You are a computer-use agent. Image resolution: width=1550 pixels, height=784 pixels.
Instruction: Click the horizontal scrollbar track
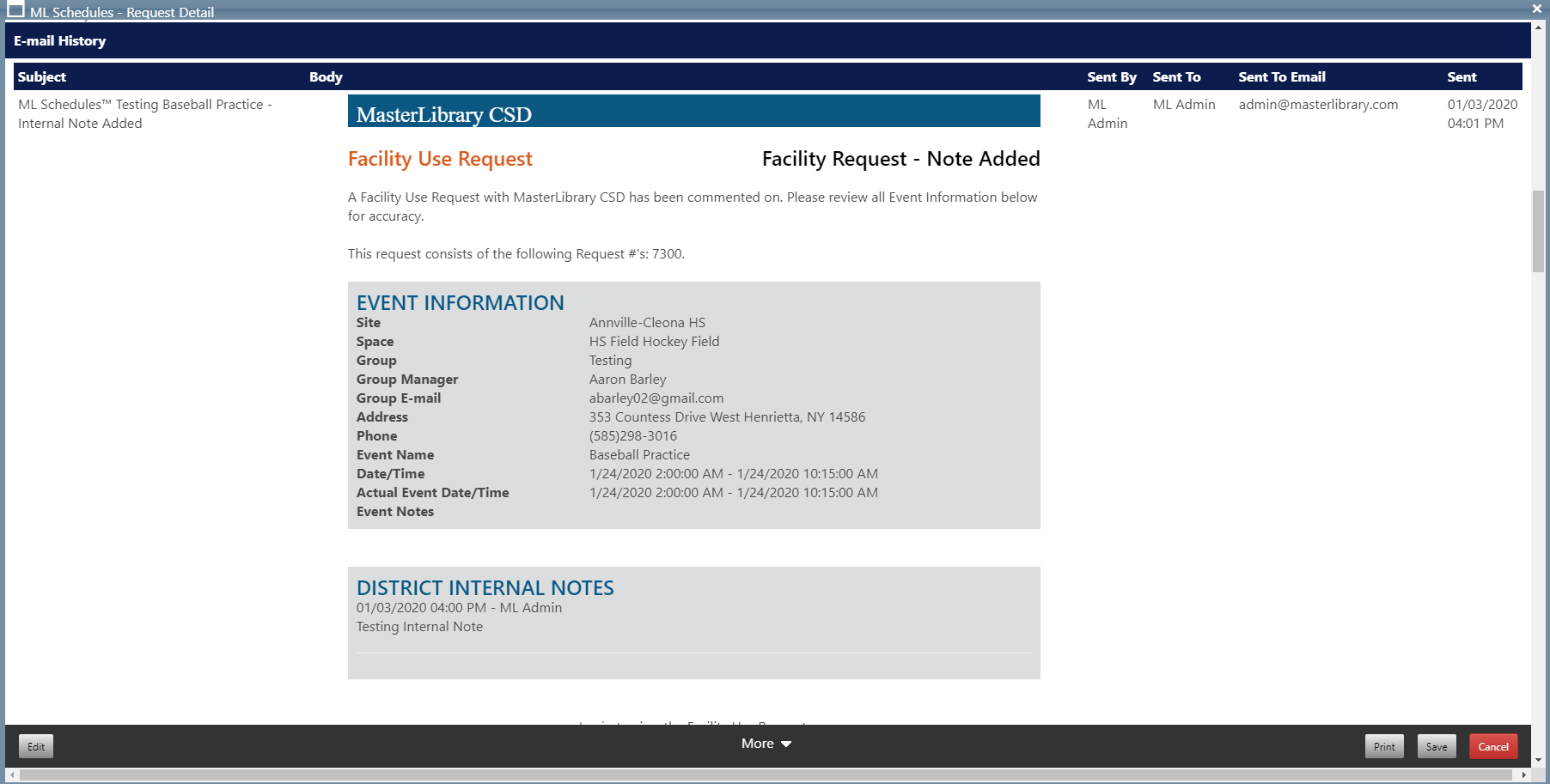767,775
